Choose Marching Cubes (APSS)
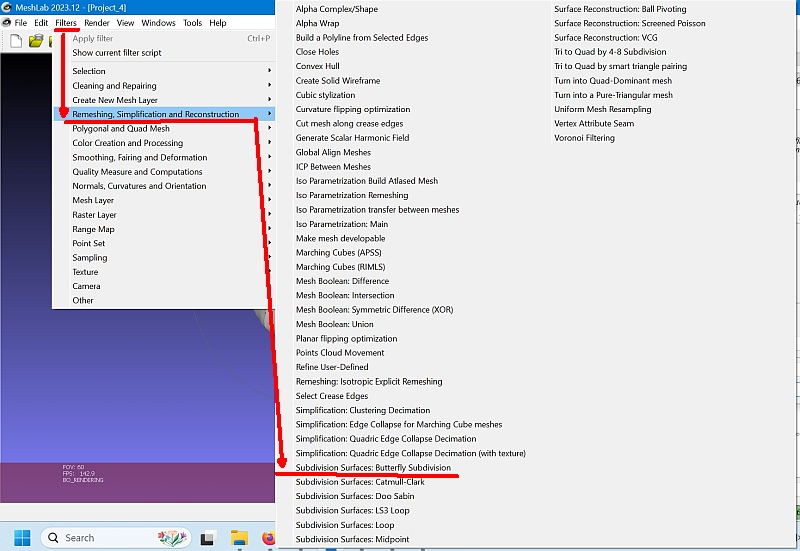This screenshot has height=551, width=800. coord(339,253)
